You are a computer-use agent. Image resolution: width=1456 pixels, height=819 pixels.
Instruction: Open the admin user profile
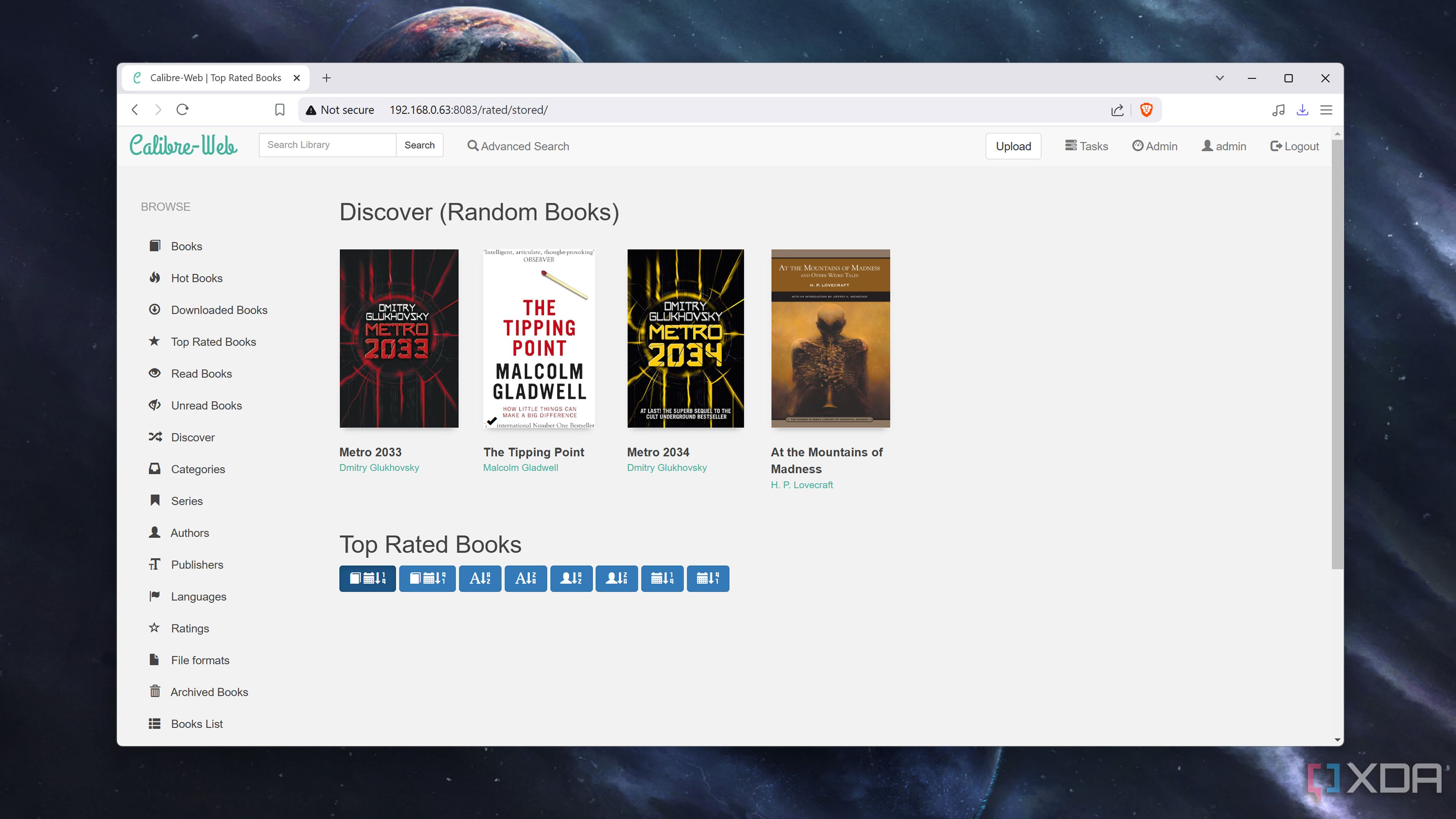tap(1224, 146)
